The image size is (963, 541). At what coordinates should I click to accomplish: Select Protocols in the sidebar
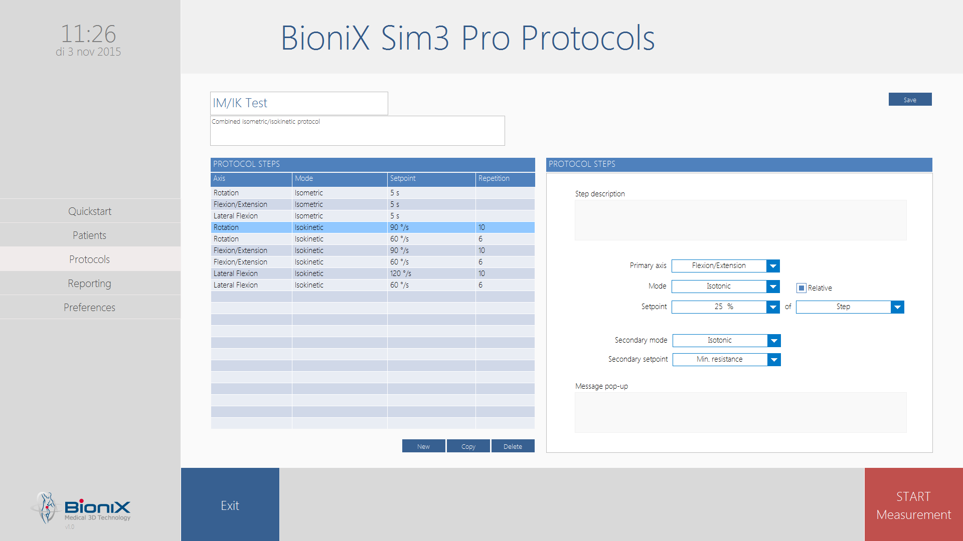[90, 259]
